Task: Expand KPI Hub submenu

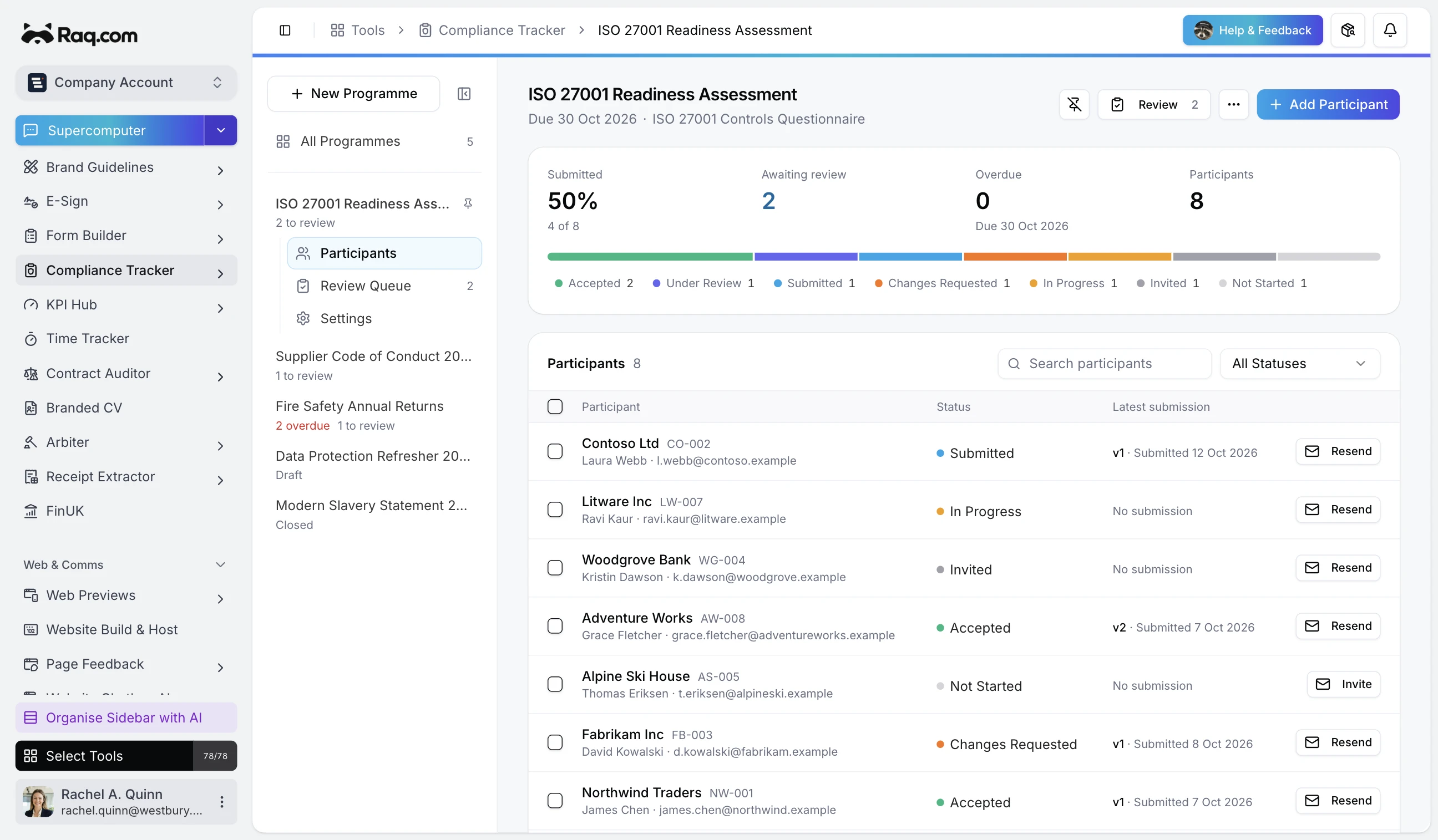Action: click(221, 308)
